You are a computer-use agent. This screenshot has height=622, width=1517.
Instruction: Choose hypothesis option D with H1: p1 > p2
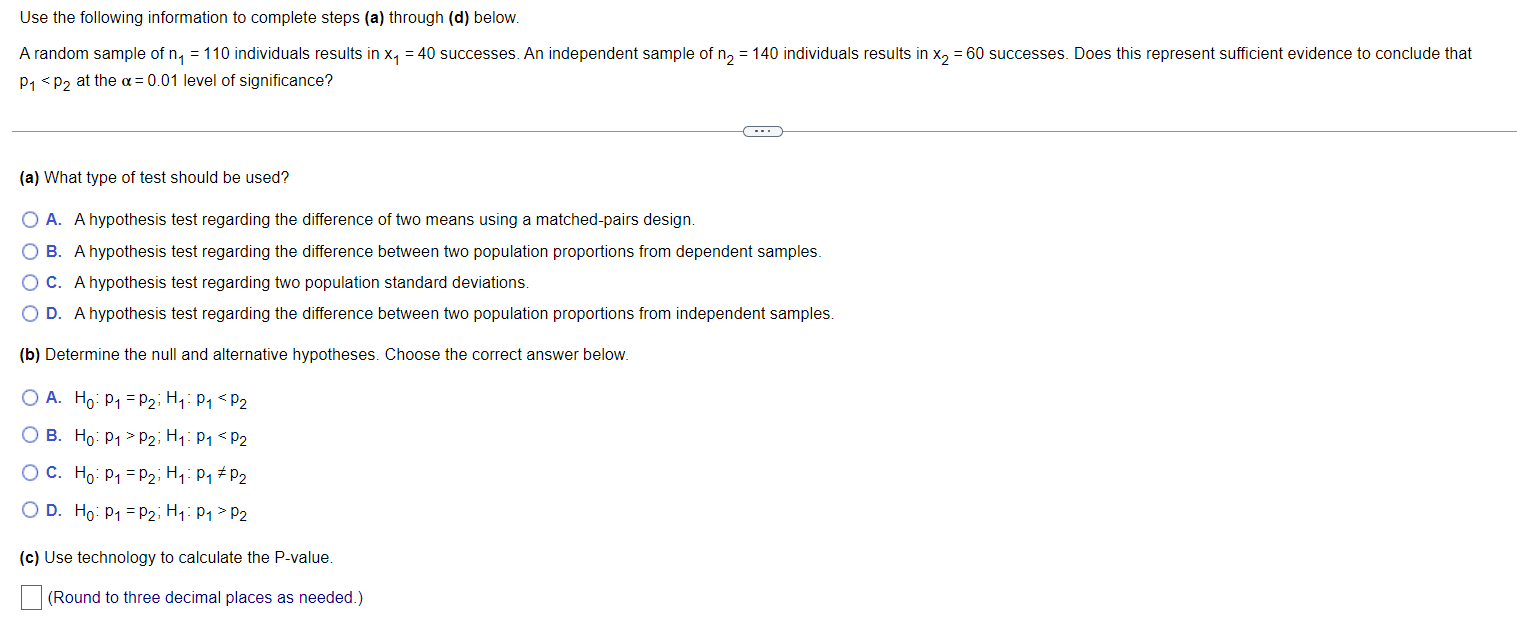click(30, 509)
